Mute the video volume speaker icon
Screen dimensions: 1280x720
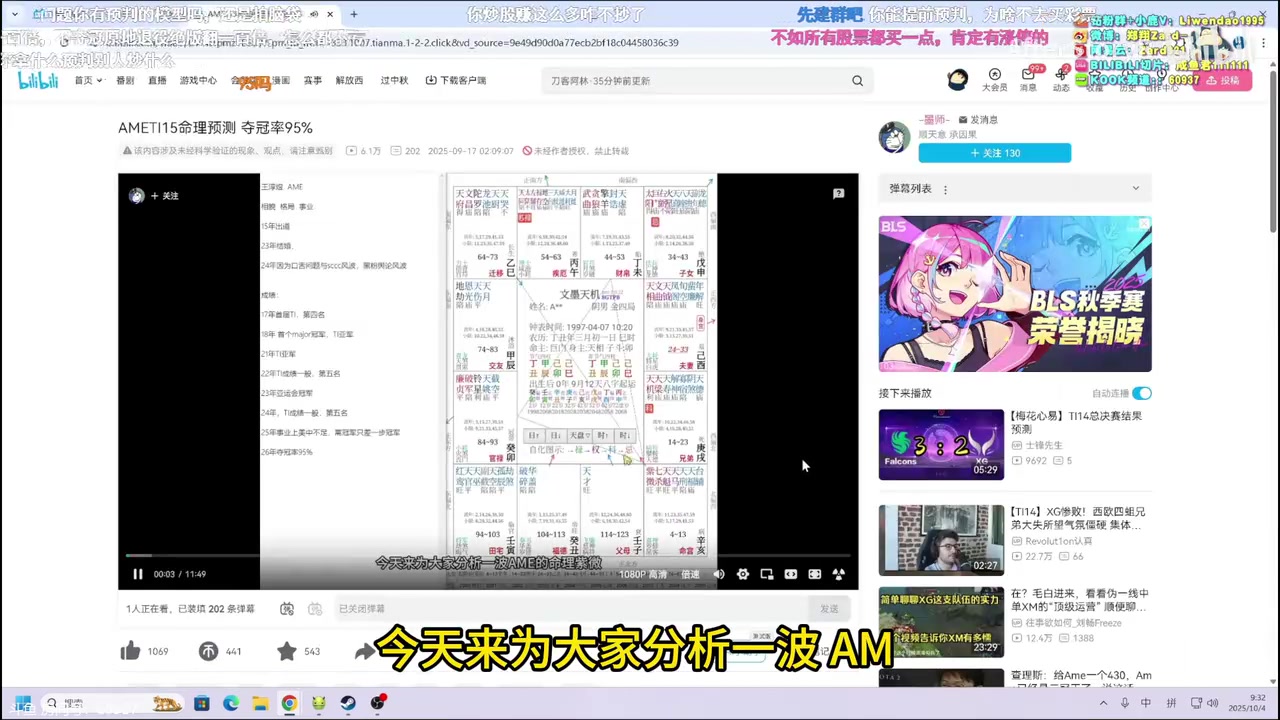tap(718, 574)
